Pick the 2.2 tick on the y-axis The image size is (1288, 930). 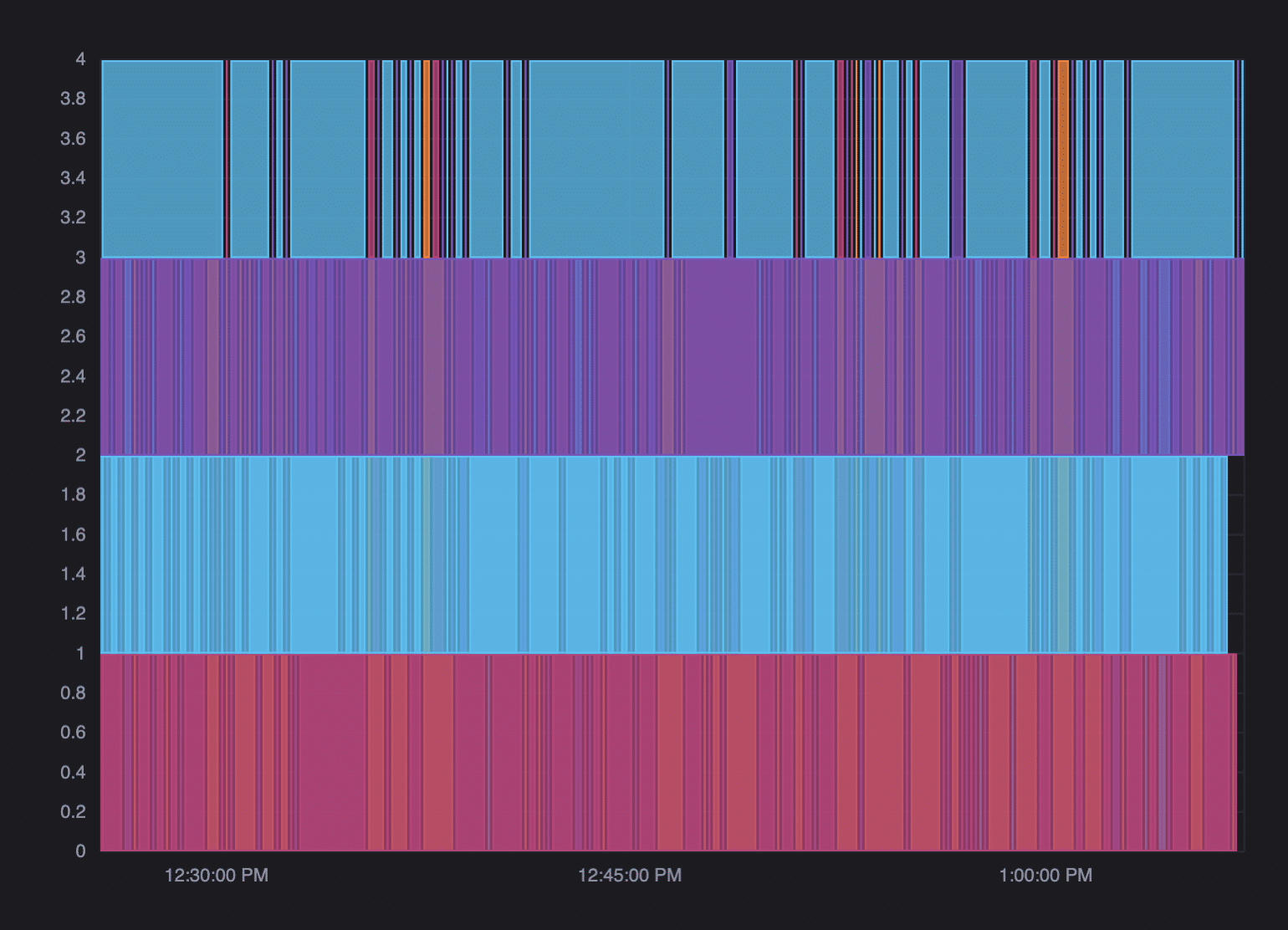tap(73, 416)
